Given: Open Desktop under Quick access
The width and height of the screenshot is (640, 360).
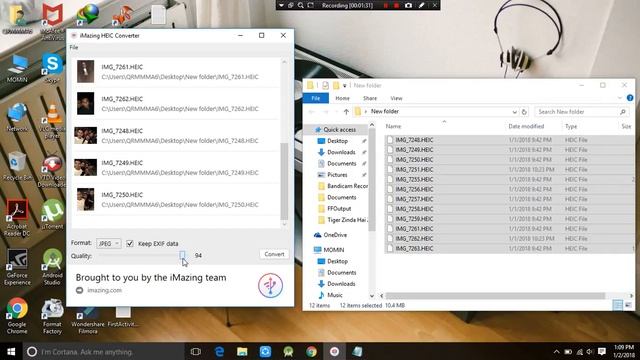Looking at the screenshot, I should pyautogui.click(x=337, y=141).
